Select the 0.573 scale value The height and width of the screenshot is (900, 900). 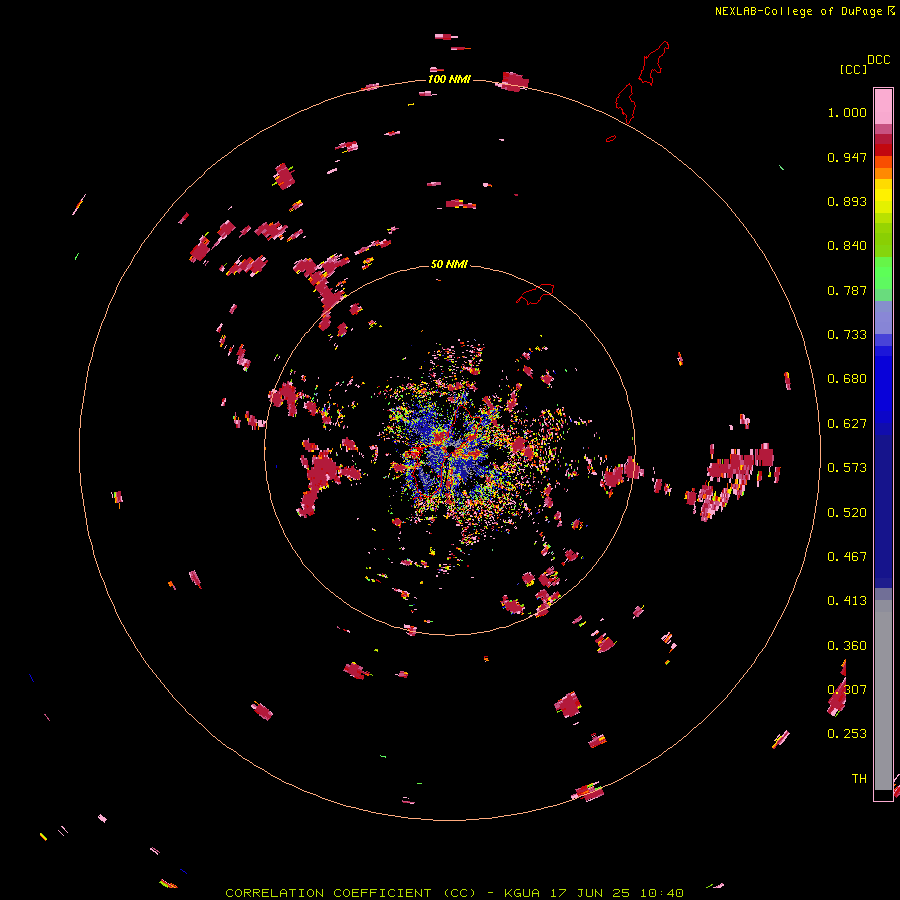click(x=847, y=468)
